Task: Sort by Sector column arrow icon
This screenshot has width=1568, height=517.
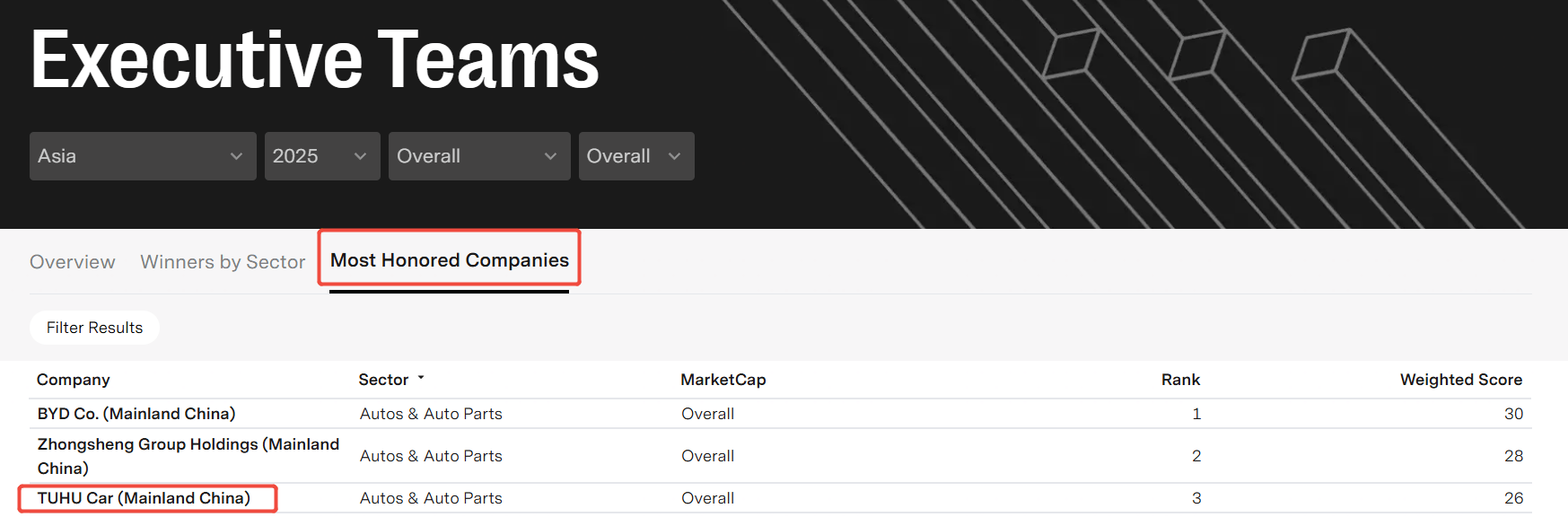Action: [x=421, y=378]
